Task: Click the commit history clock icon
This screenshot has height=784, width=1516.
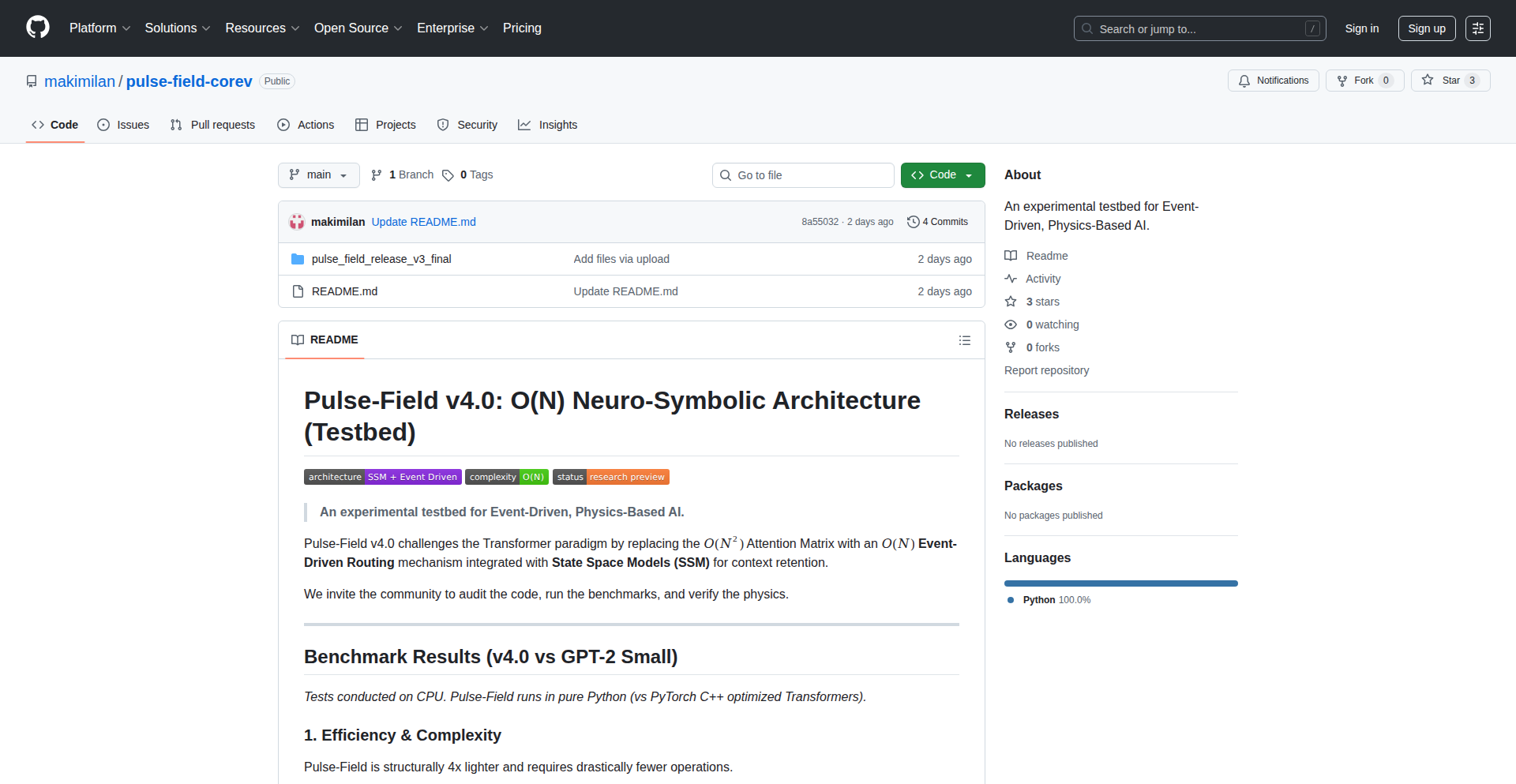Action: pos(914,222)
